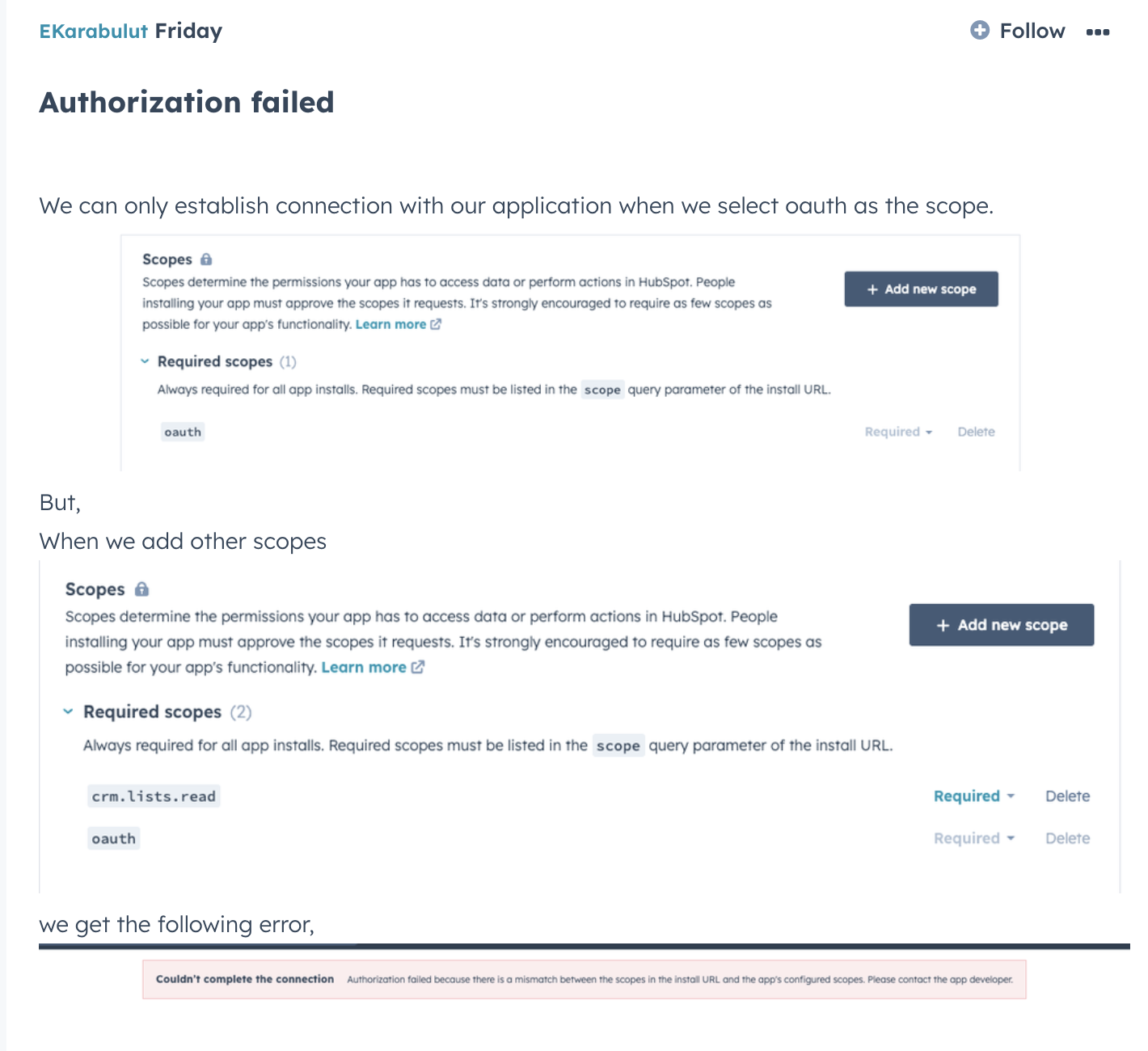1148x1051 pixels.
Task: Click the first Learn more link
Action: tap(391, 323)
